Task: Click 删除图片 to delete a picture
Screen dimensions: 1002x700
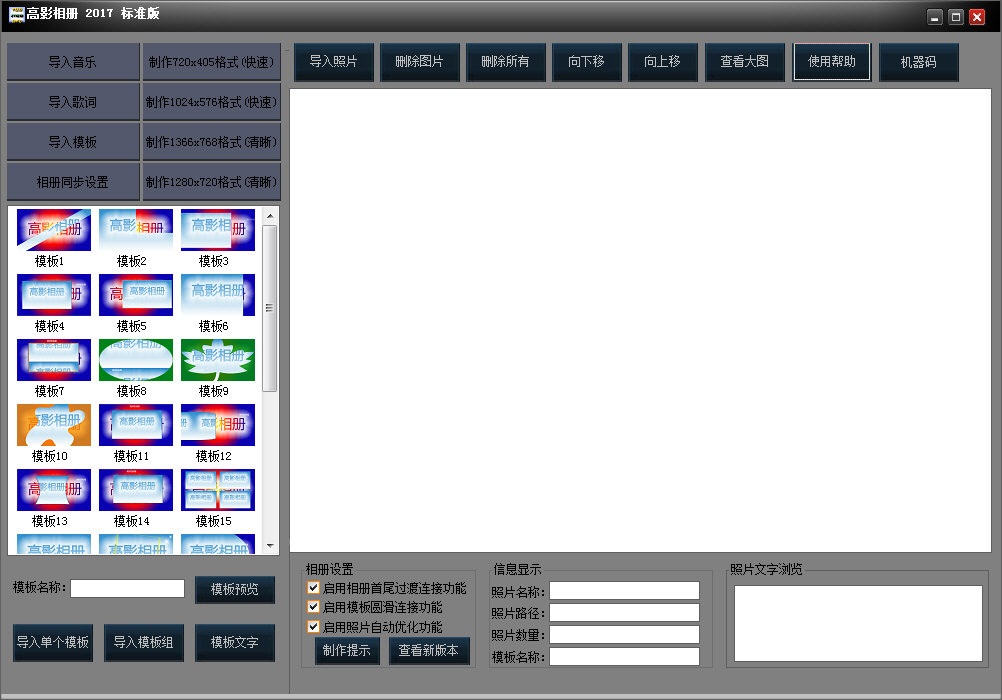Action: (419, 61)
